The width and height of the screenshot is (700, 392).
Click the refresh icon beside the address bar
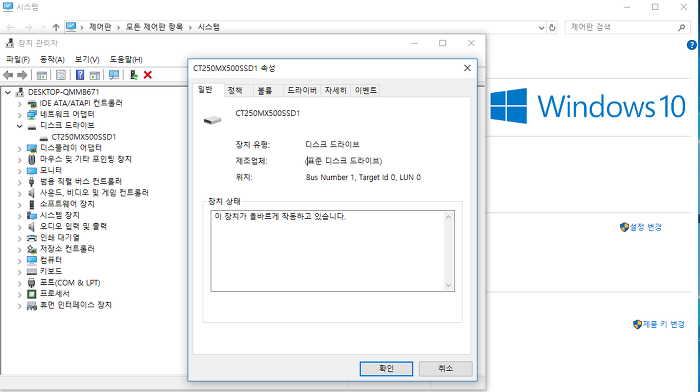552,27
